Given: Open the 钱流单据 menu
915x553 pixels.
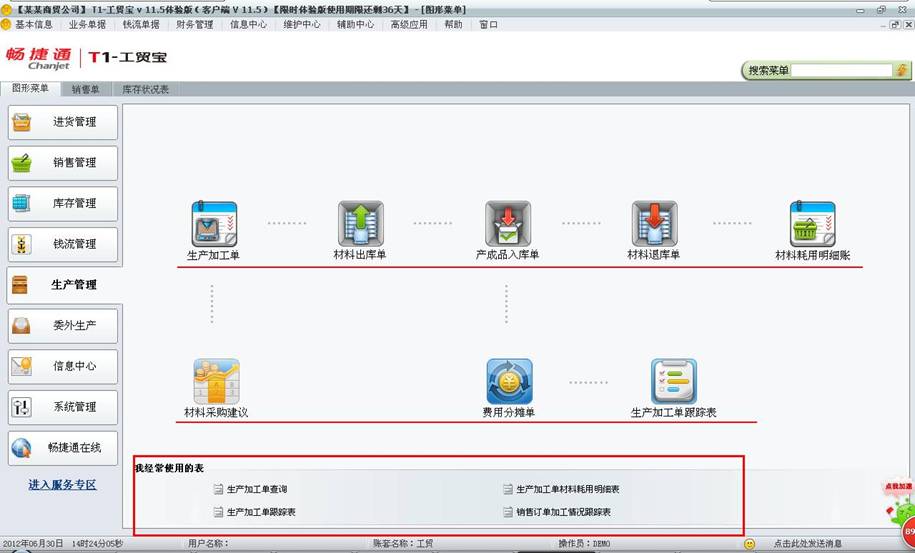Looking at the screenshot, I should (x=141, y=24).
